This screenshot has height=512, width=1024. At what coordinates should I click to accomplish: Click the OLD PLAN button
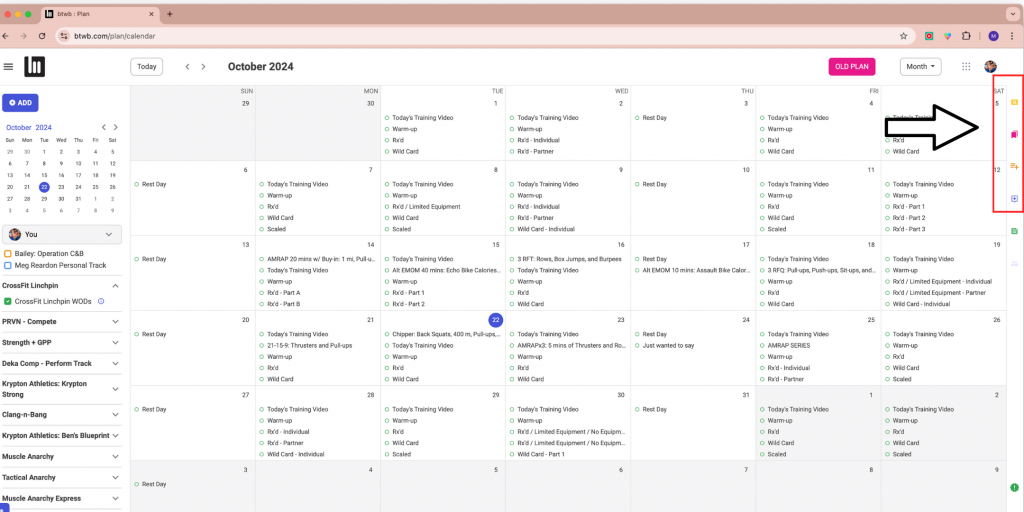coord(852,67)
